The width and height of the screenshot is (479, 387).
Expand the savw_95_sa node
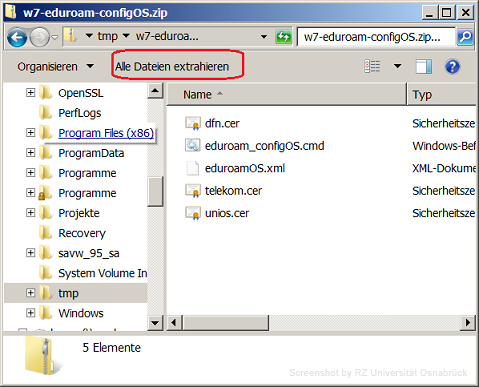[30, 252]
